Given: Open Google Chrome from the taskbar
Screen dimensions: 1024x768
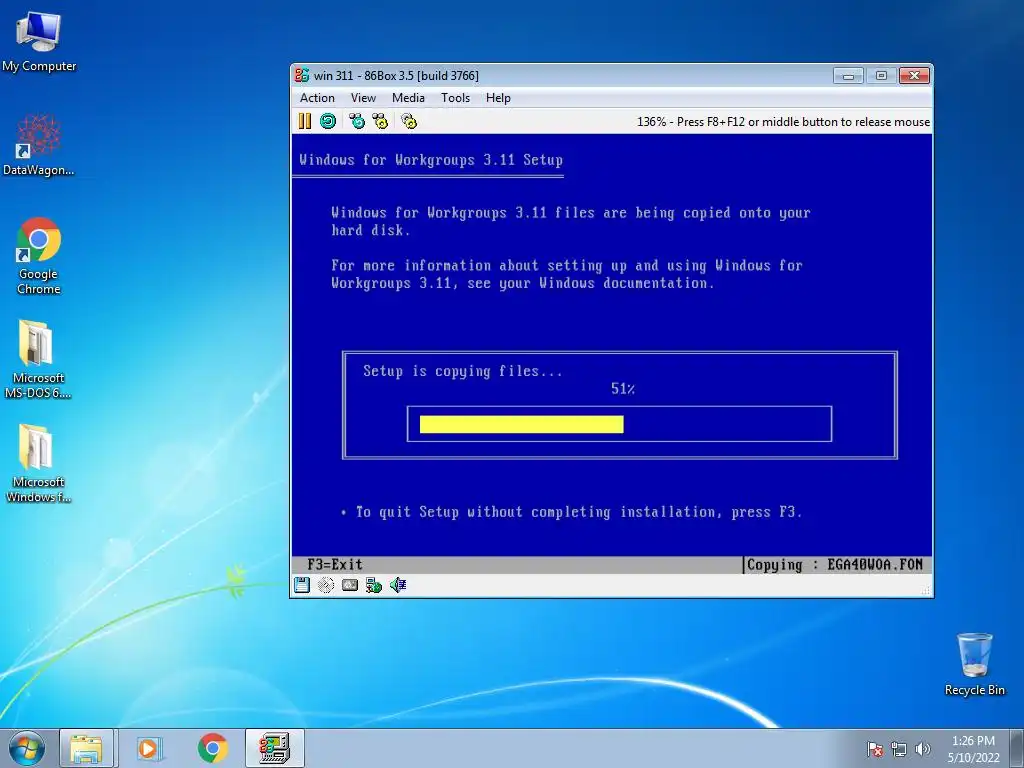Looking at the screenshot, I should [x=212, y=748].
